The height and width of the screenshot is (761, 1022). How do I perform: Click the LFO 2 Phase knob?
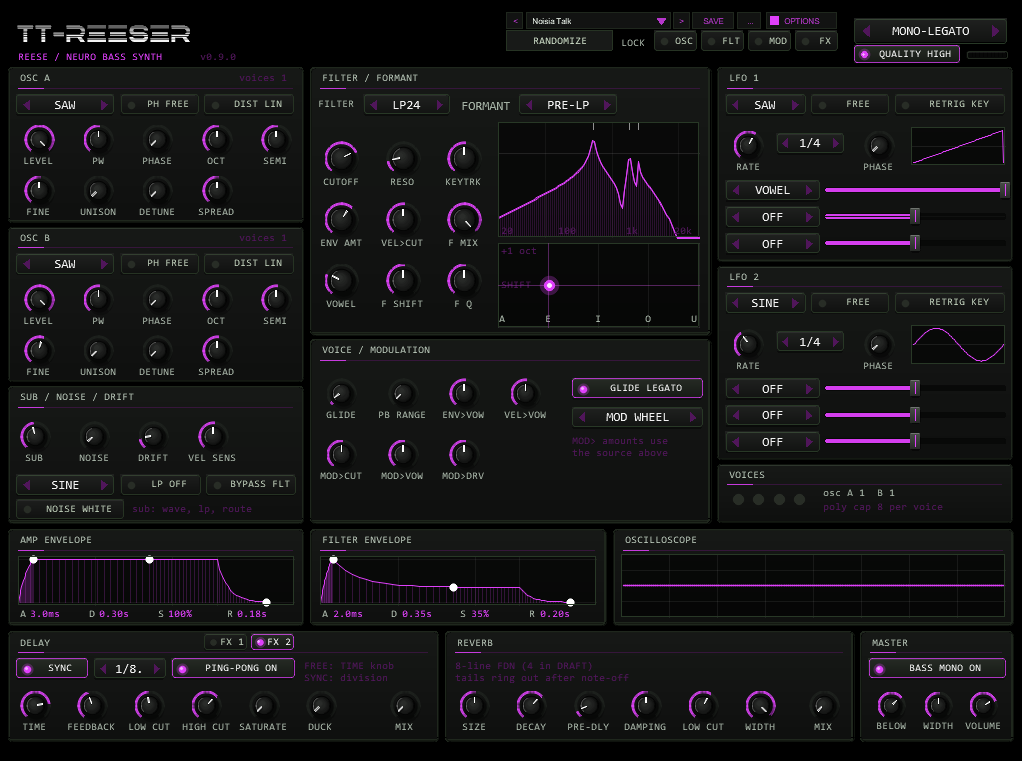[878, 345]
